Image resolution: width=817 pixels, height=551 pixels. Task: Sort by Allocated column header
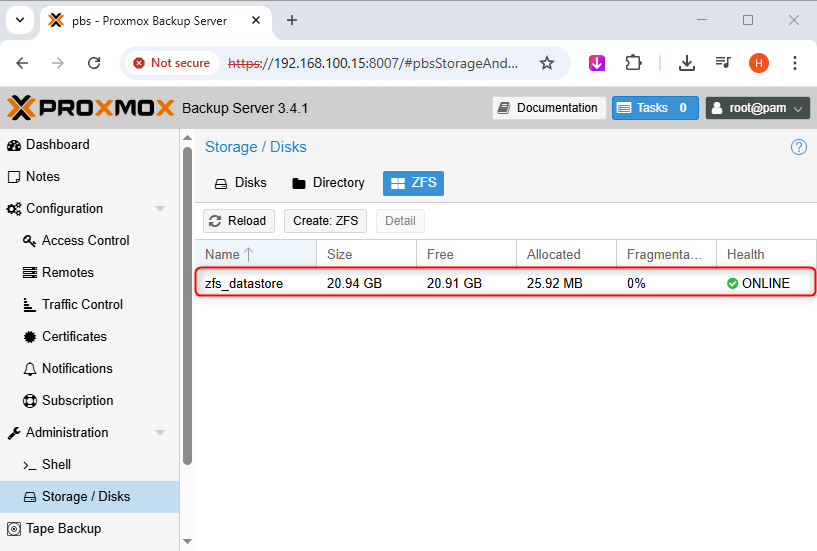click(x=566, y=254)
